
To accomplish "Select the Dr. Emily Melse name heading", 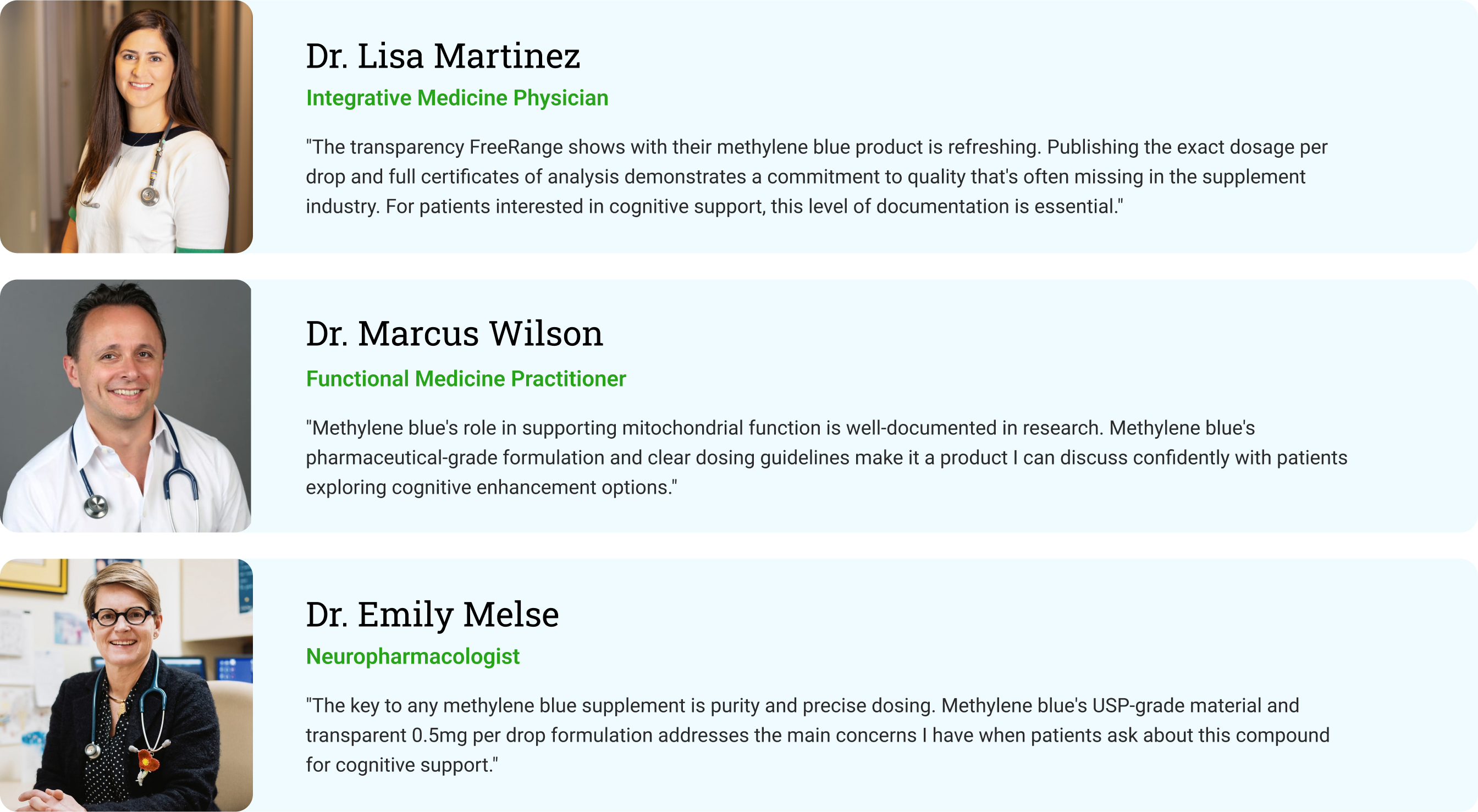I will click(x=432, y=614).
